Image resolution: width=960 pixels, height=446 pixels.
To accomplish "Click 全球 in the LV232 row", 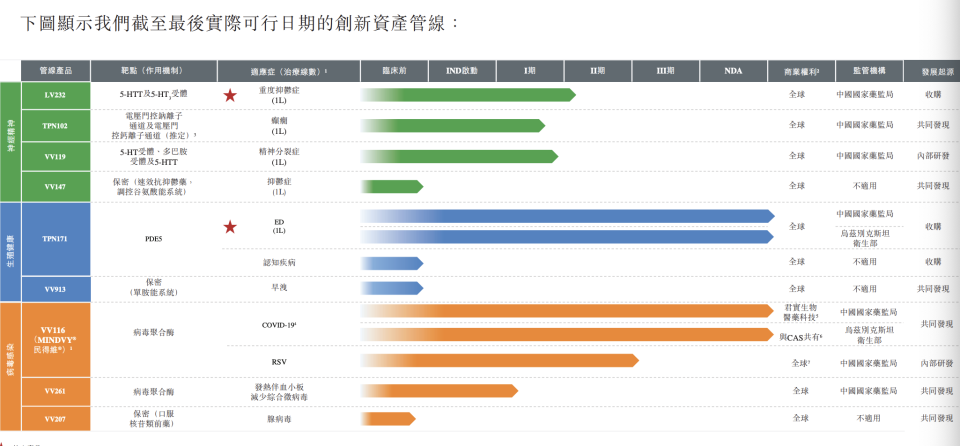I will (797, 95).
